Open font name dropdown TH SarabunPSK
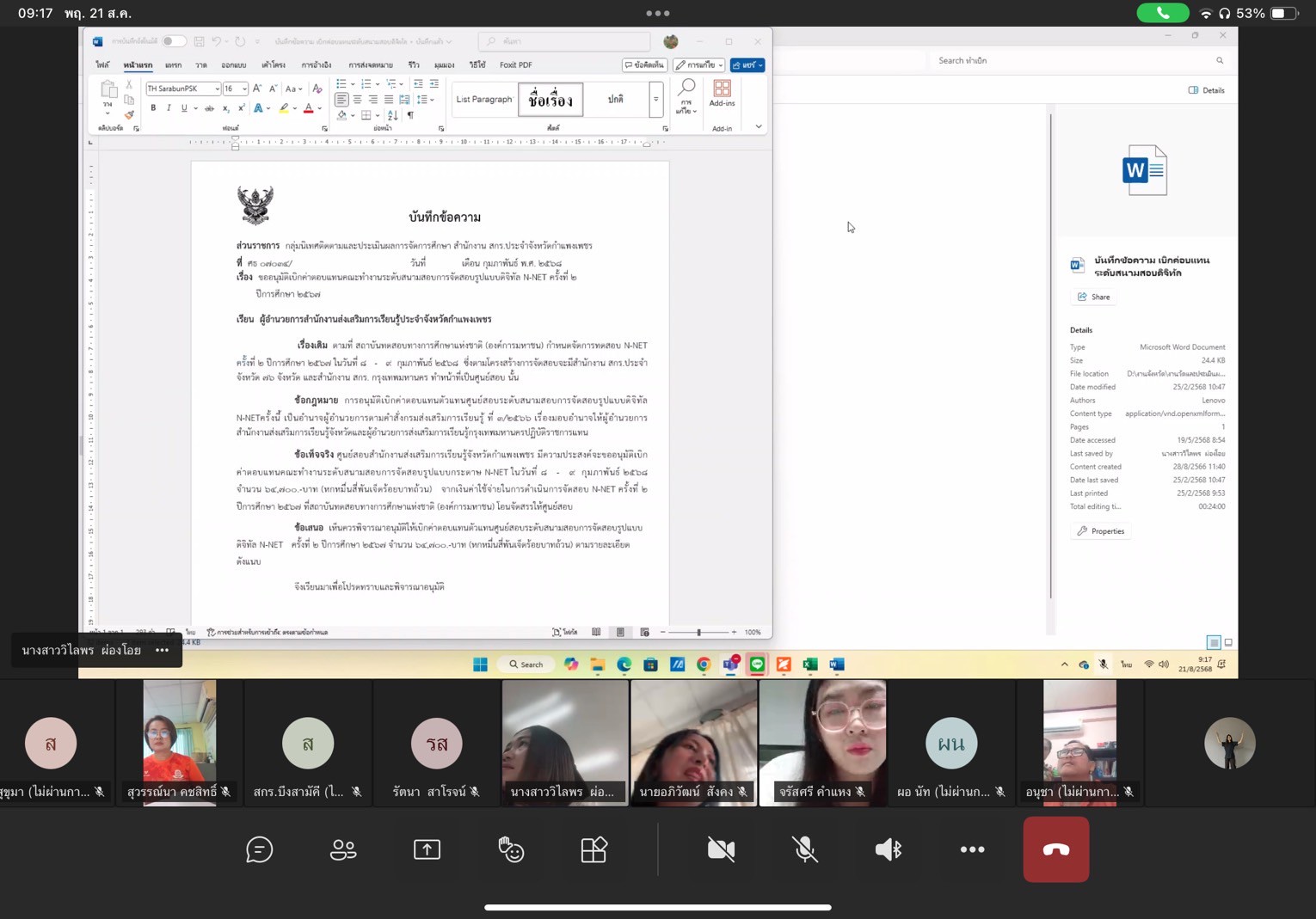The width and height of the screenshot is (1316, 919). 217,89
